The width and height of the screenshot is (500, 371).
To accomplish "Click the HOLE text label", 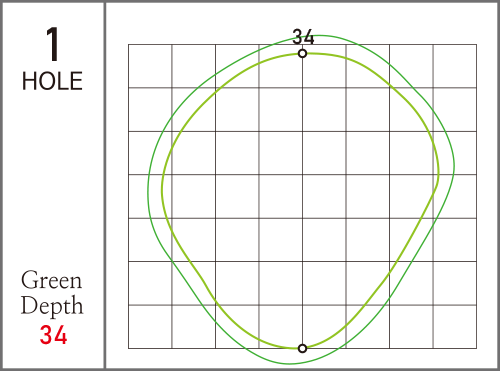I will (x=52, y=81).
